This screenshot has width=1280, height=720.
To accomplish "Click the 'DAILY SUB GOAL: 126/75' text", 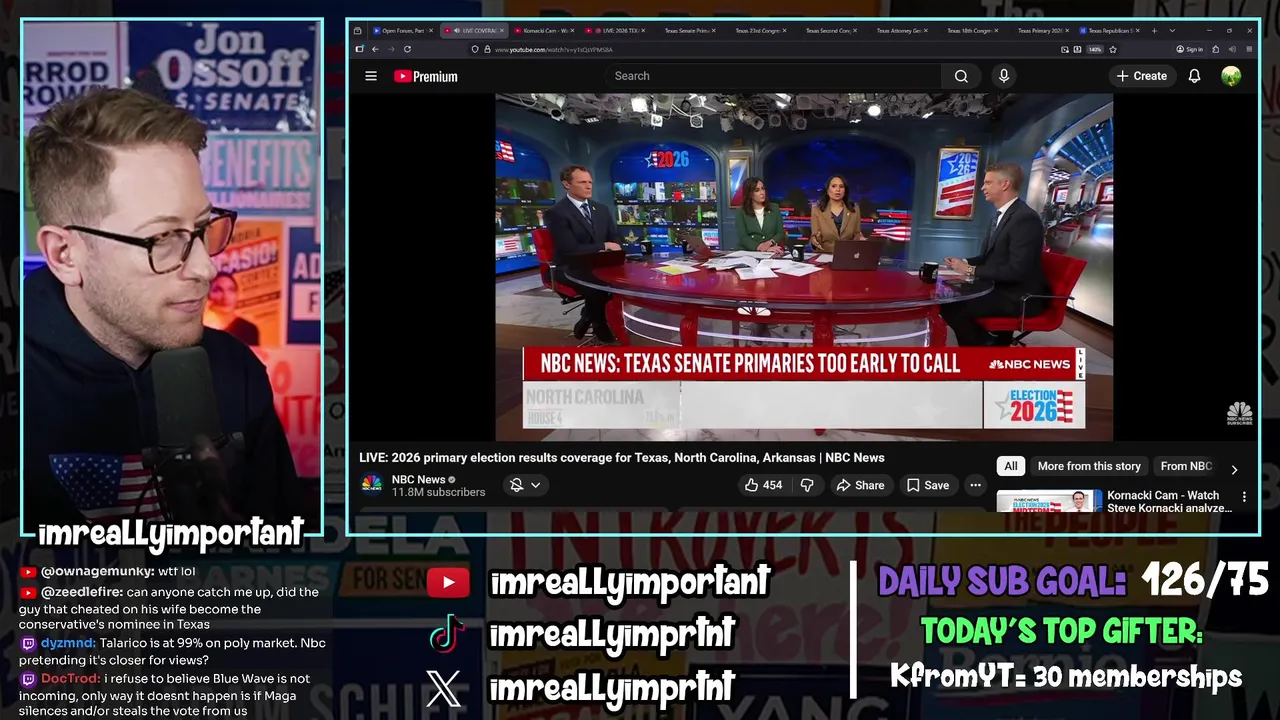I will pyautogui.click(x=1073, y=580).
